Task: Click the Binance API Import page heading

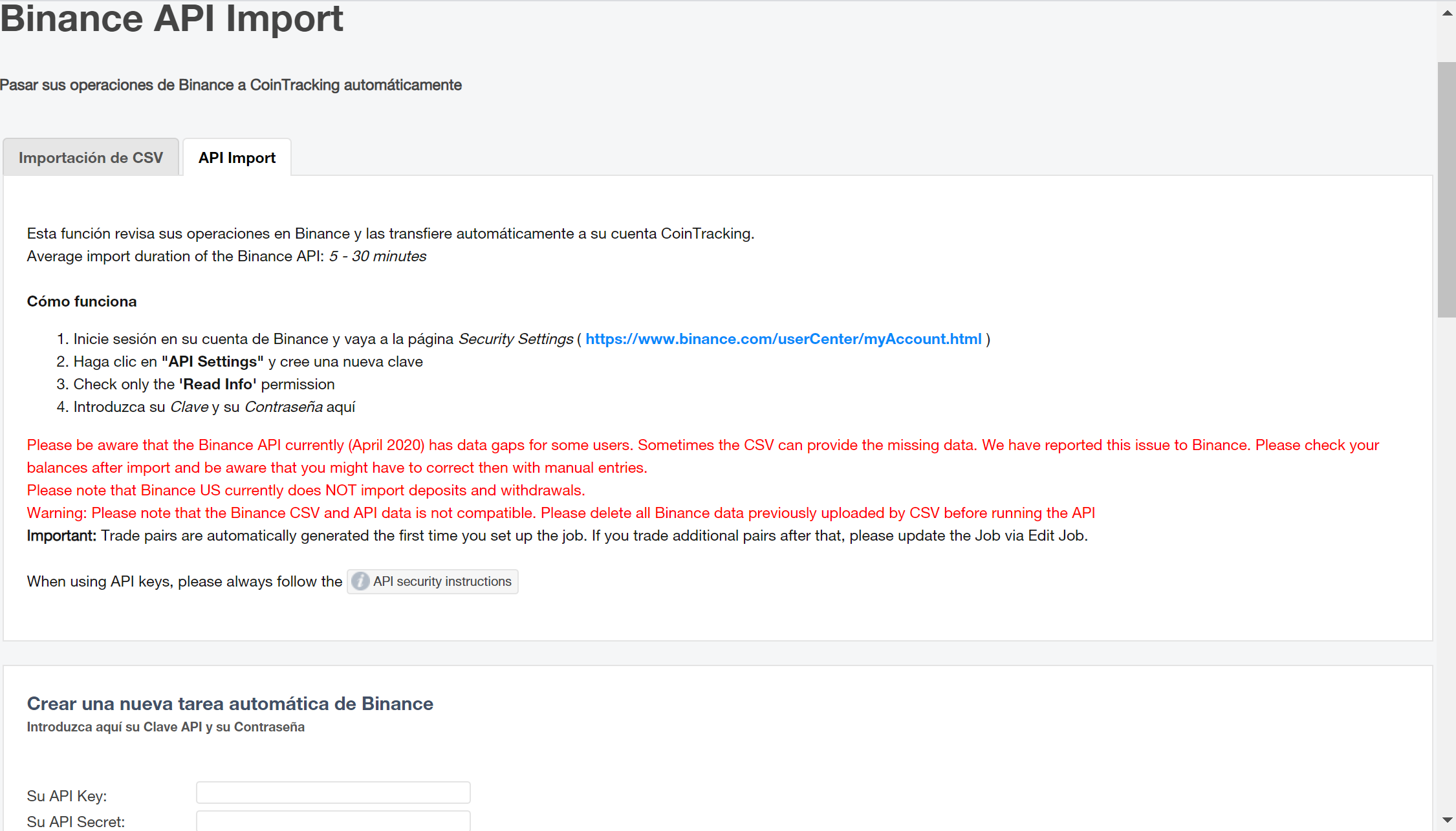Action: click(172, 18)
